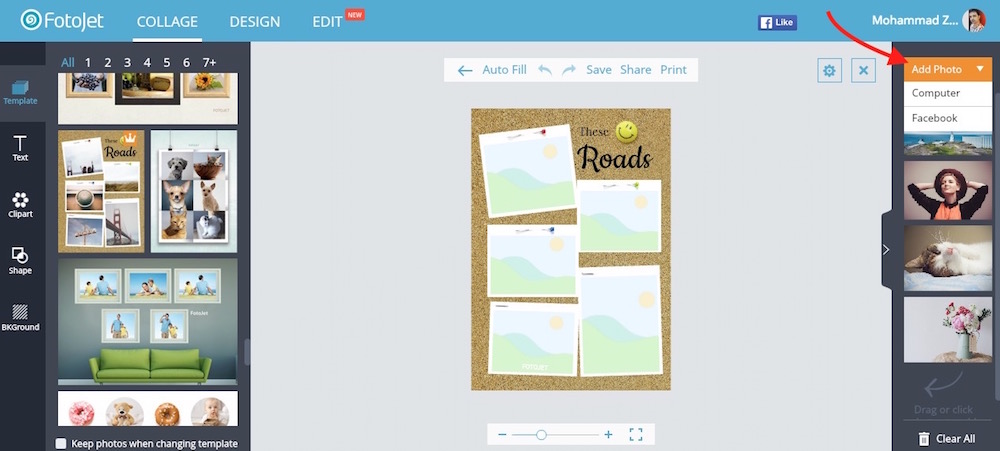Viewport: 1000px width, 451px height.
Task: Open the BKGround panel
Action: pyautogui.click(x=20, y=317)
